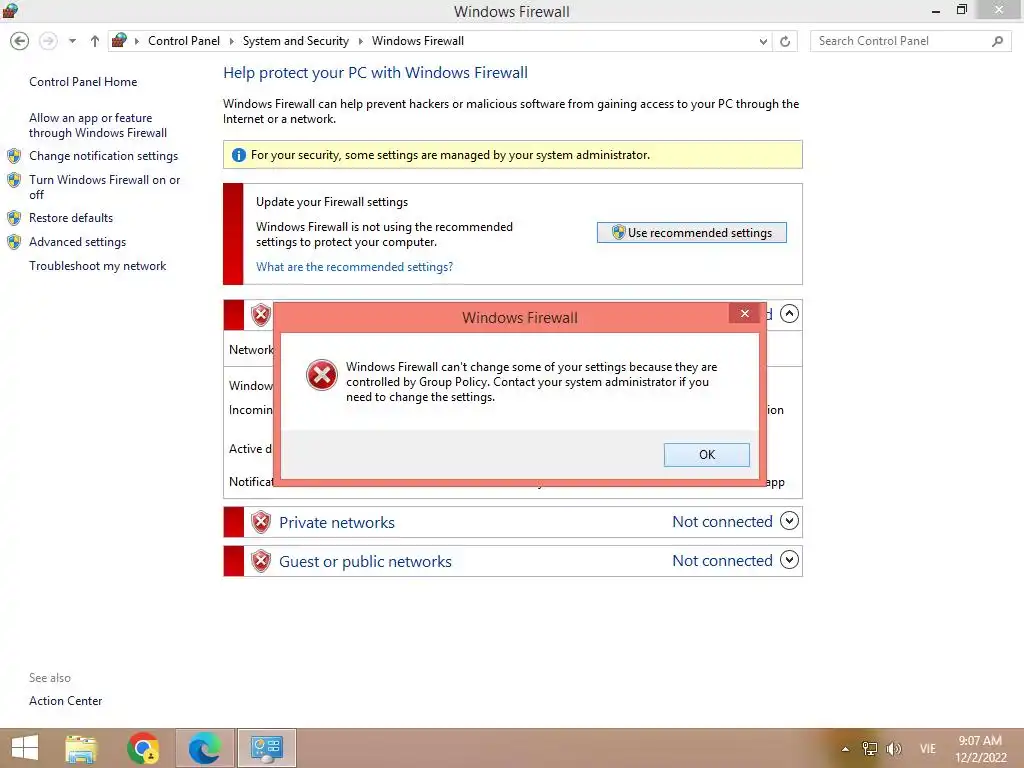Open Turn Windows Firewall on or off
Viewport: 1024px width, 768px height.
click(x=104, y=187)
